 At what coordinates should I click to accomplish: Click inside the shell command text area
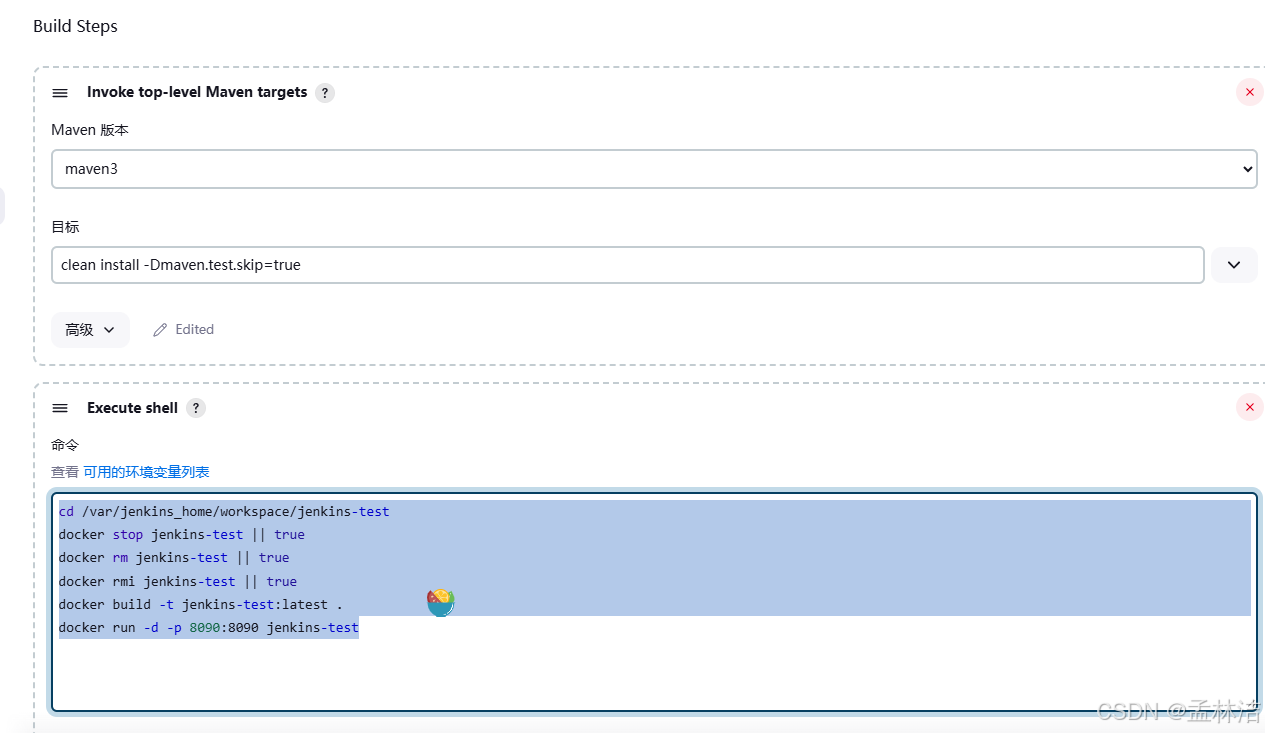(654, 601)
